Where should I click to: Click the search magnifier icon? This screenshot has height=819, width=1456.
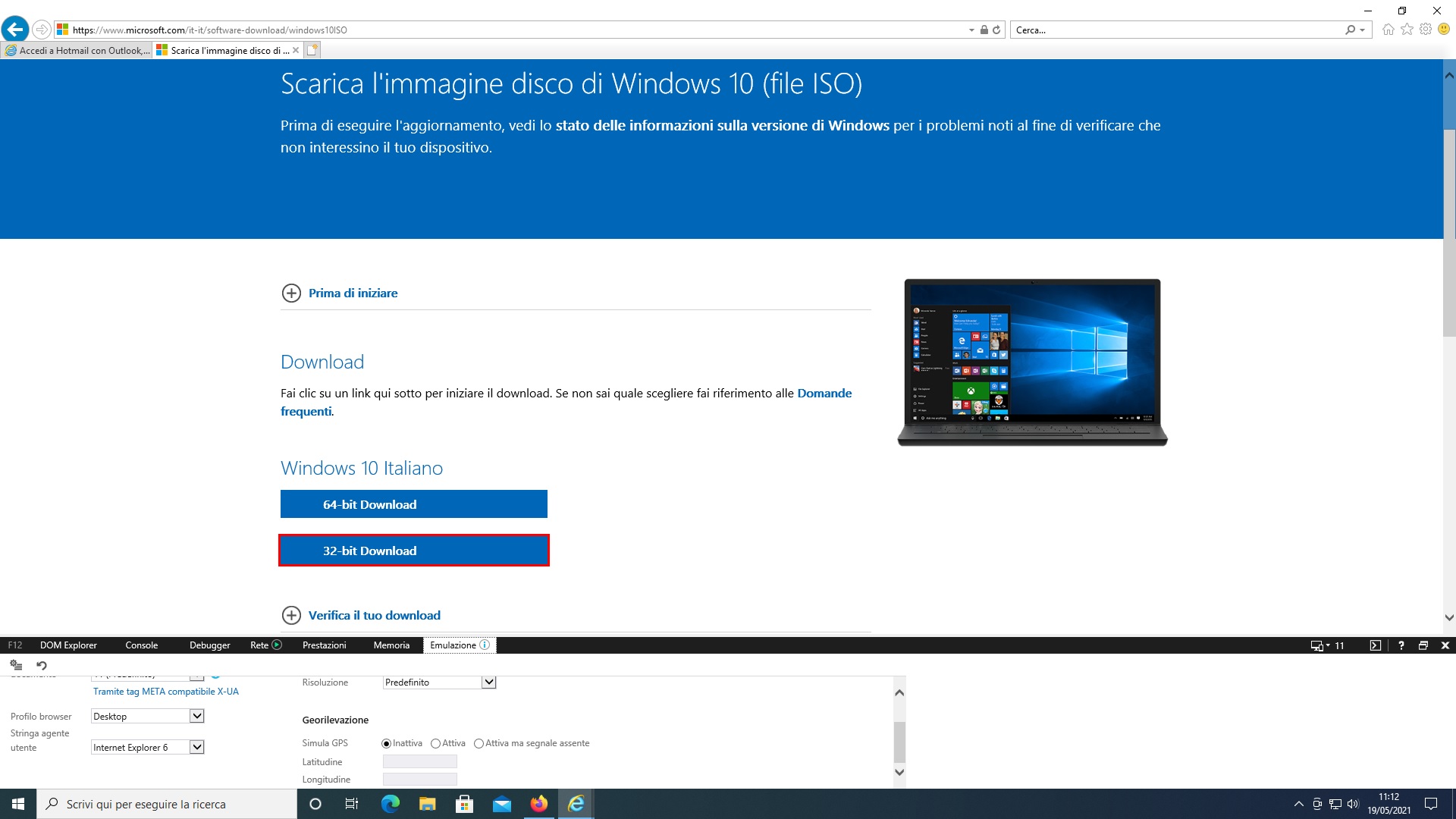tap(1350, 30)
